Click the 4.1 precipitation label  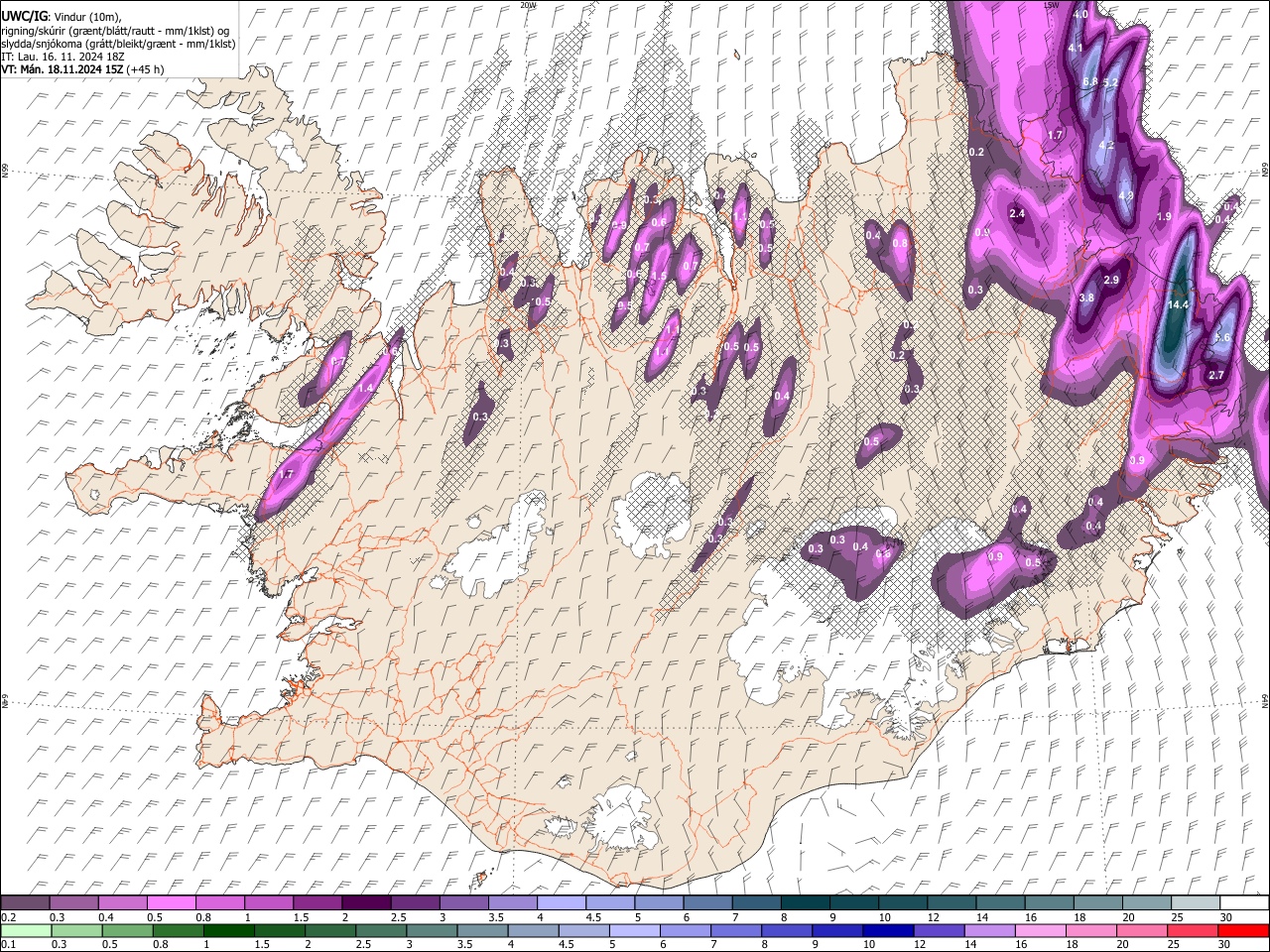[1076, 48]
